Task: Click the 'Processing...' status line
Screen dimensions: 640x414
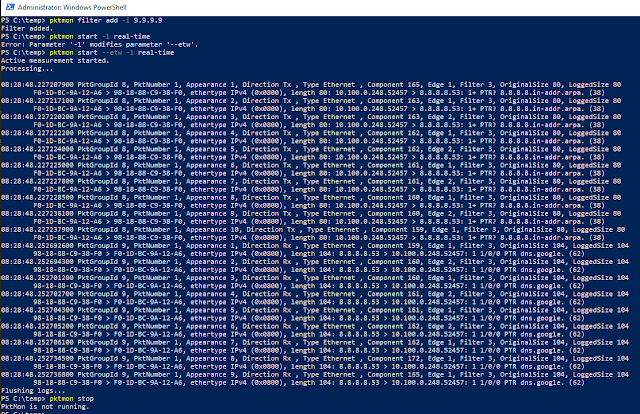Action: 27,69
